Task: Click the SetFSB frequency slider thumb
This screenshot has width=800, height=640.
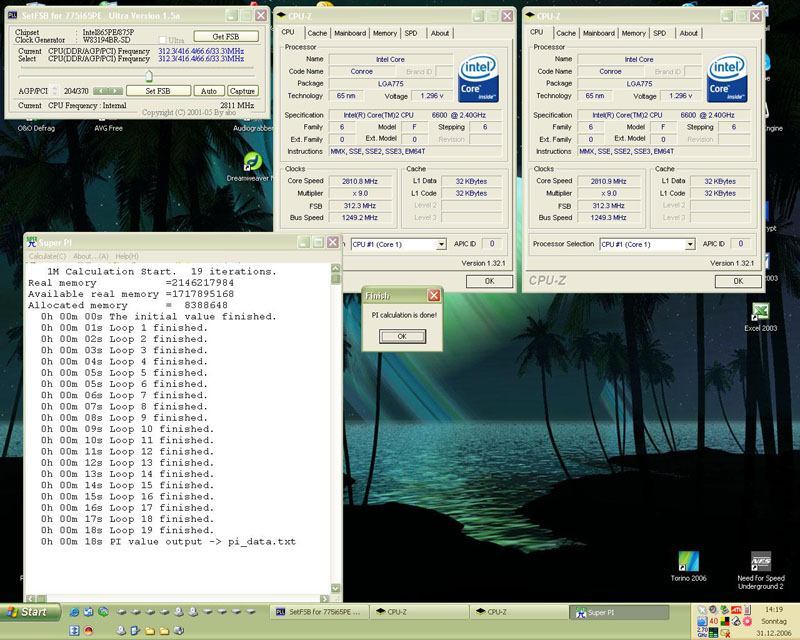Action: (x=148, y=76)
